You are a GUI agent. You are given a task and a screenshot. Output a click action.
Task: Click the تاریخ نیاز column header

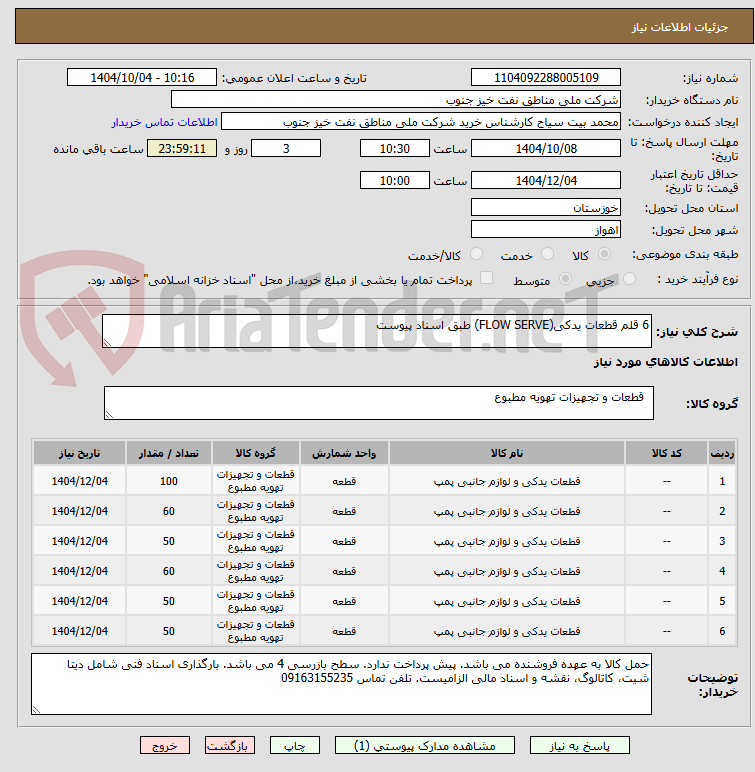(79, 453)
